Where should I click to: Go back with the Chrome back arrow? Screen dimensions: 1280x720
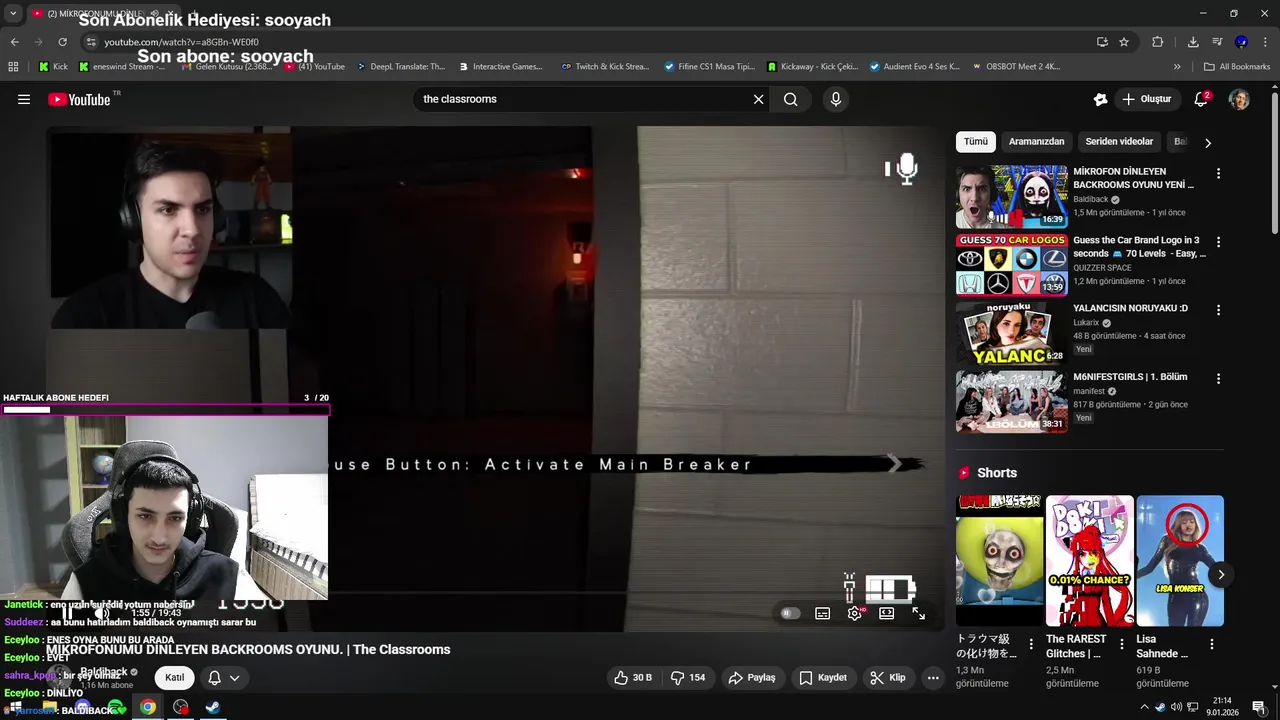(x=14, y=42)
